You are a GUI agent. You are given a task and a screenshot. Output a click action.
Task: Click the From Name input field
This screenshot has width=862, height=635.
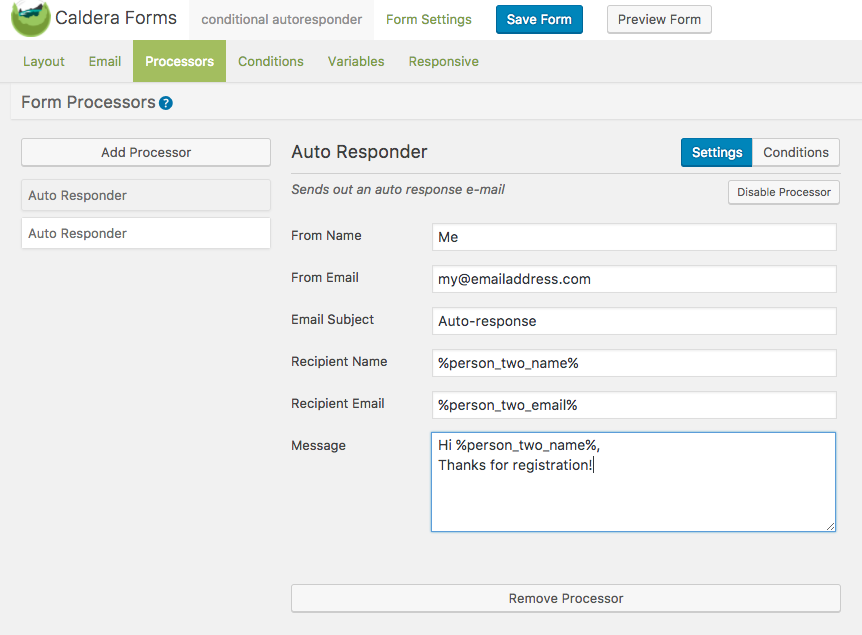[x=633, y=237]
